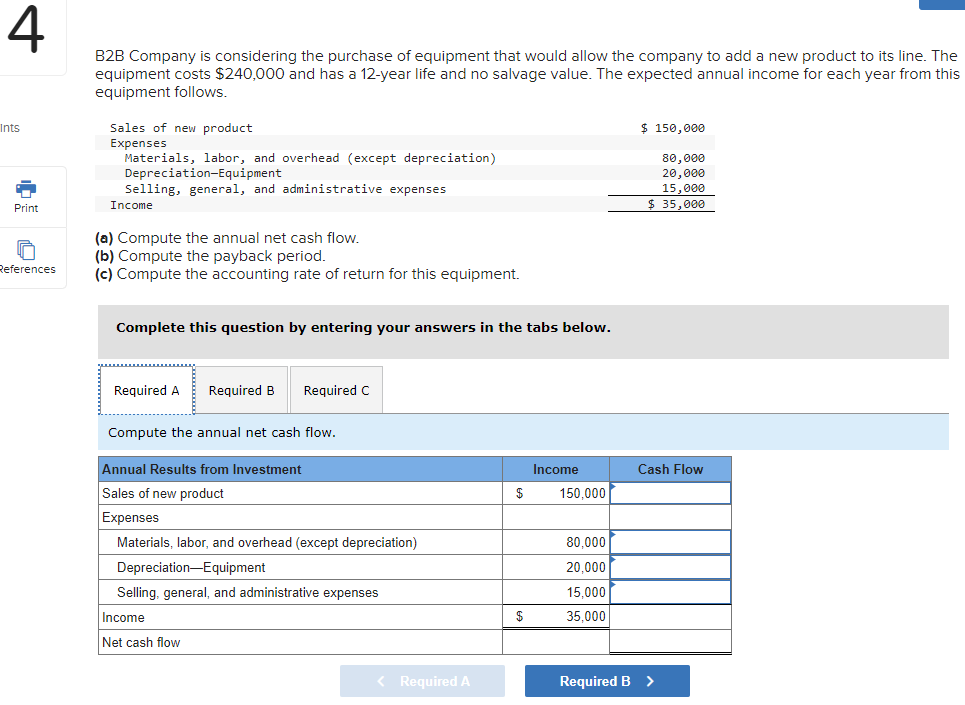Click the Income column header
965x705 pixels.
[x=556, y=469]
